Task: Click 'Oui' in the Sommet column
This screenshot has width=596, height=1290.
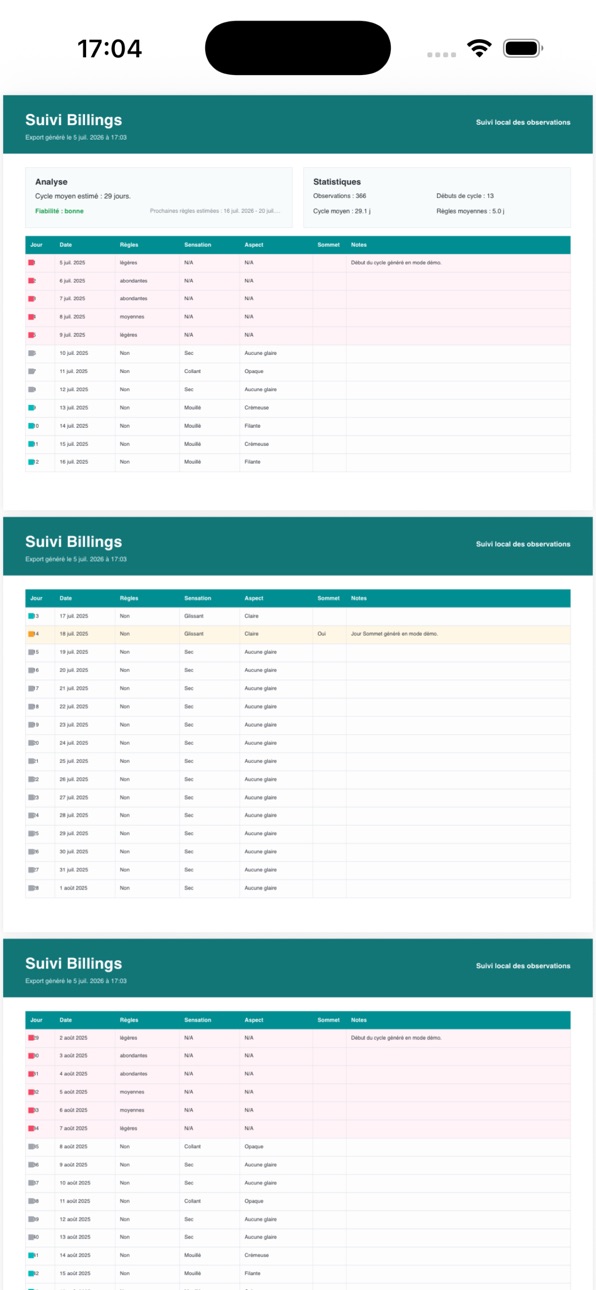Action: click(321, 634)
